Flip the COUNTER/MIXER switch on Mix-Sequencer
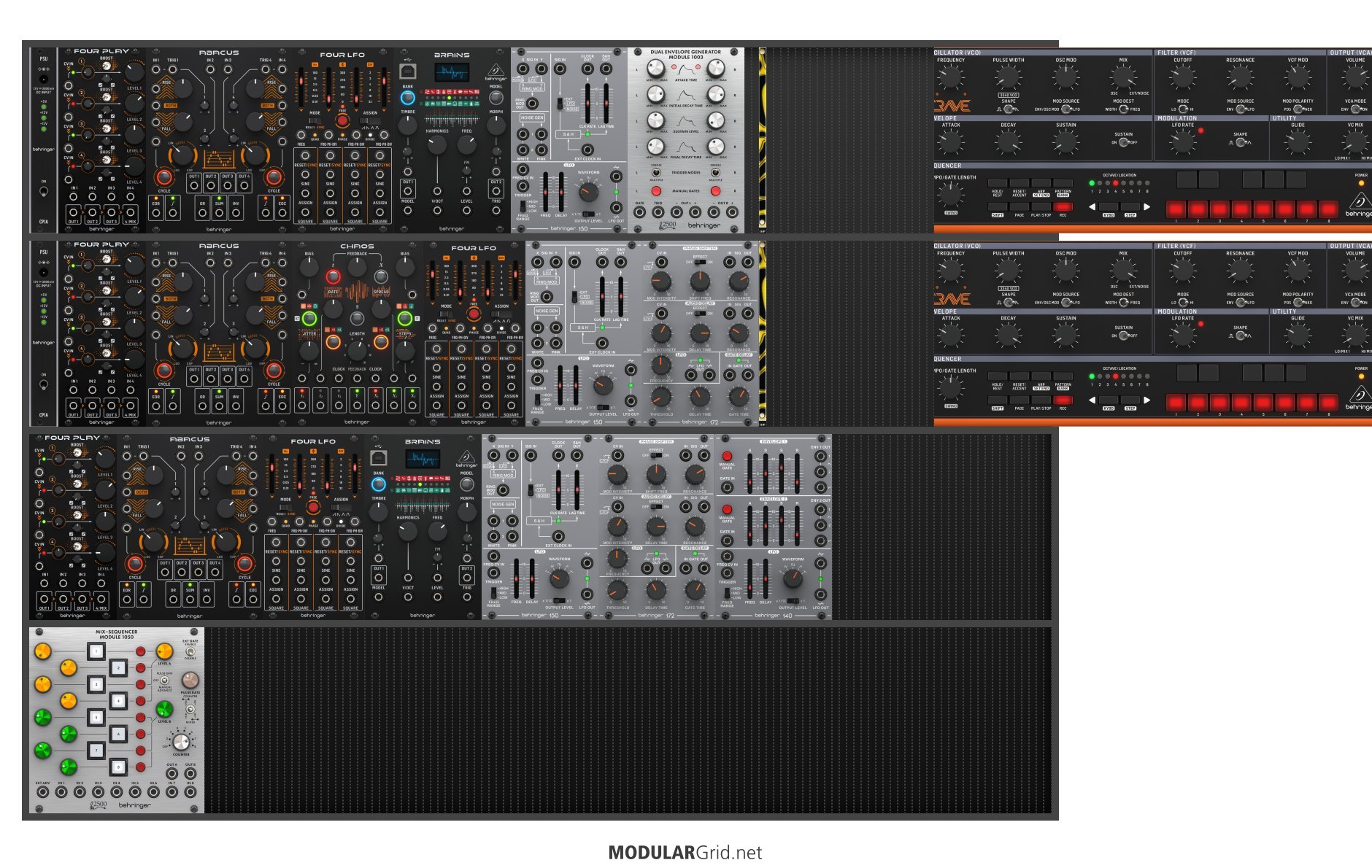The height and width of the screenshot is (868, 1372). click(190, 710)
